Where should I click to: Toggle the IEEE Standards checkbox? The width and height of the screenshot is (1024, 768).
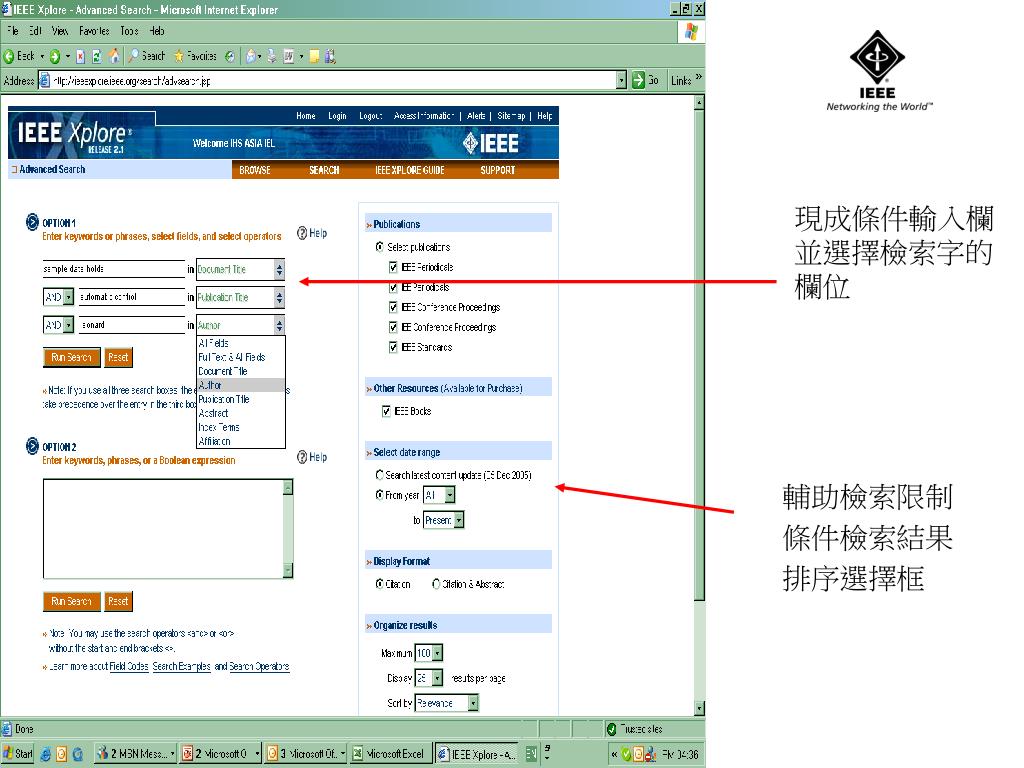pos(393,347)
